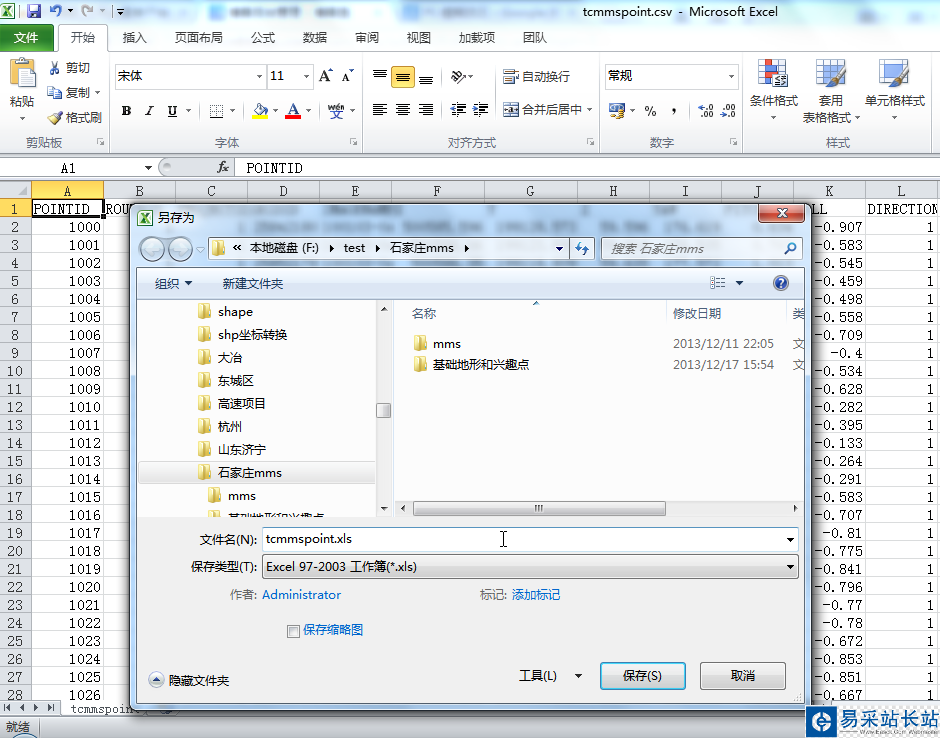Click the comma style icon
This screenshot has width=940, height=738.
(x=674, y=110)
